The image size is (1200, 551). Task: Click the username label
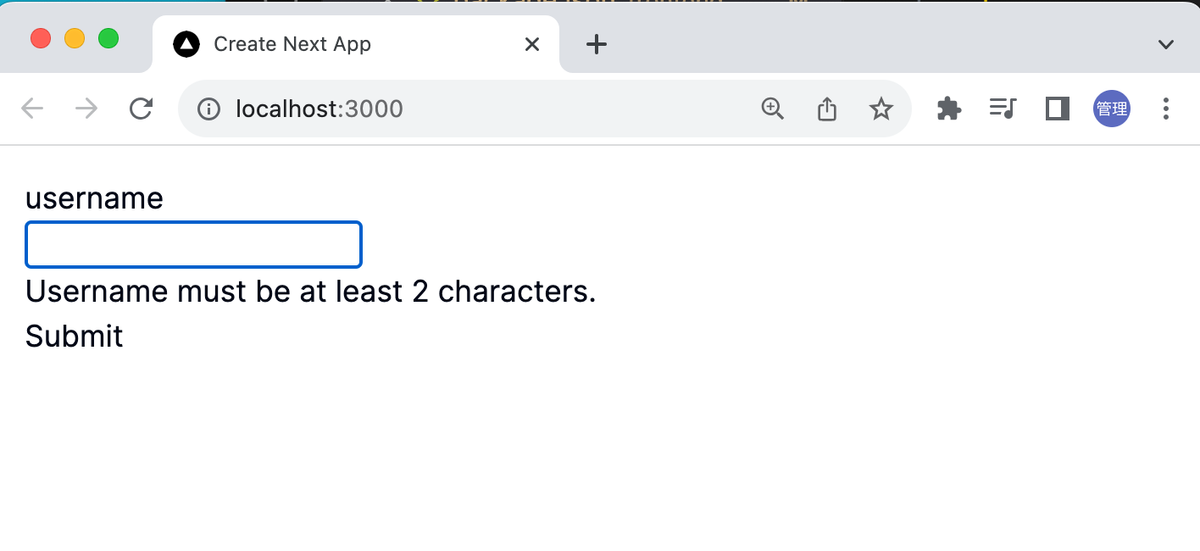(x=94, y=198)
